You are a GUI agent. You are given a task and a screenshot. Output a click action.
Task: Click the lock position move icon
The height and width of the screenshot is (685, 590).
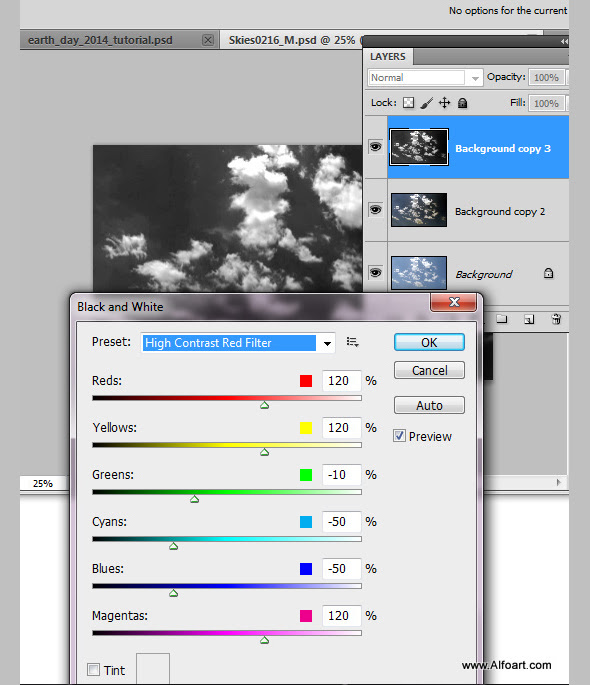444,103
